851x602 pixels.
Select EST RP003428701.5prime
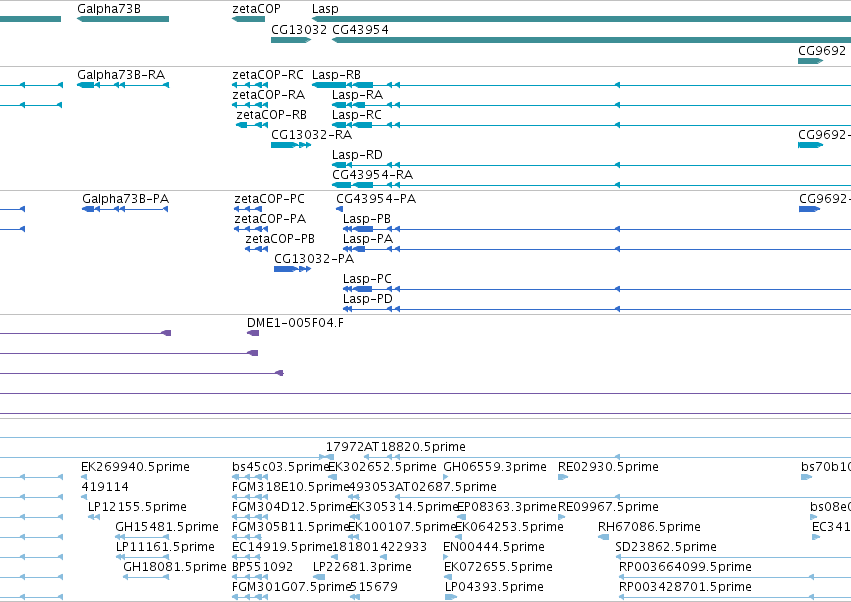tap(685, 587)
